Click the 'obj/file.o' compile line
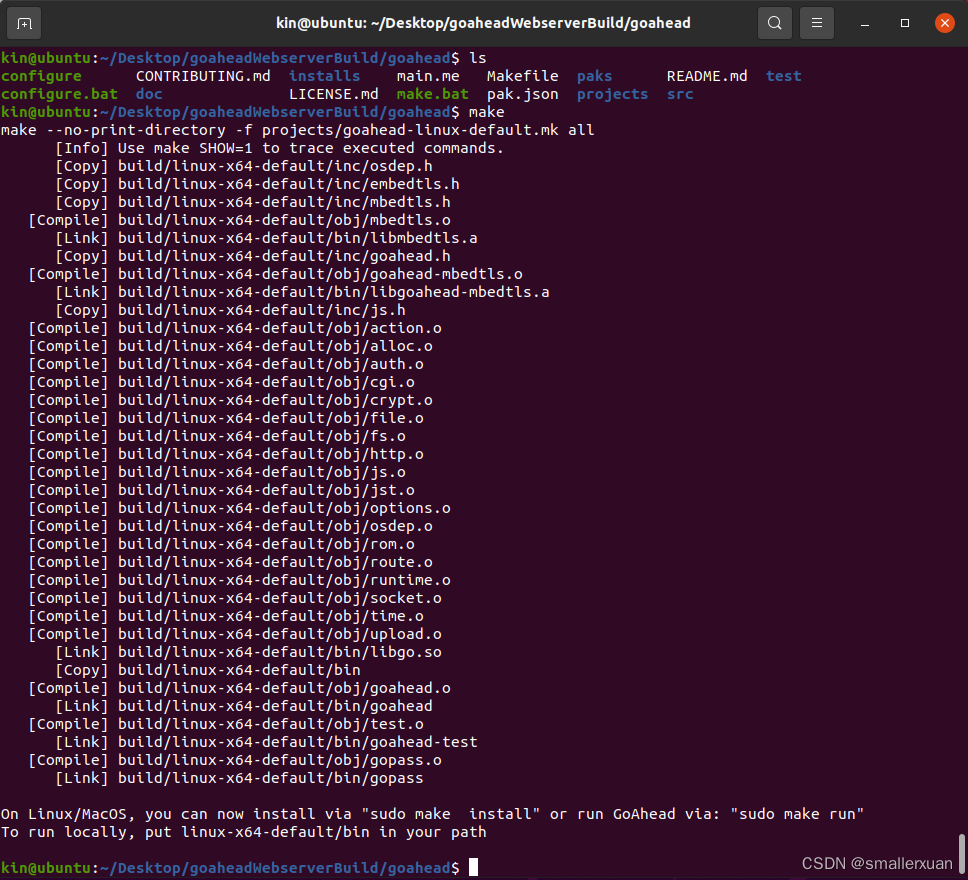The height and width of the screenshot is (880, 968). 226,418
